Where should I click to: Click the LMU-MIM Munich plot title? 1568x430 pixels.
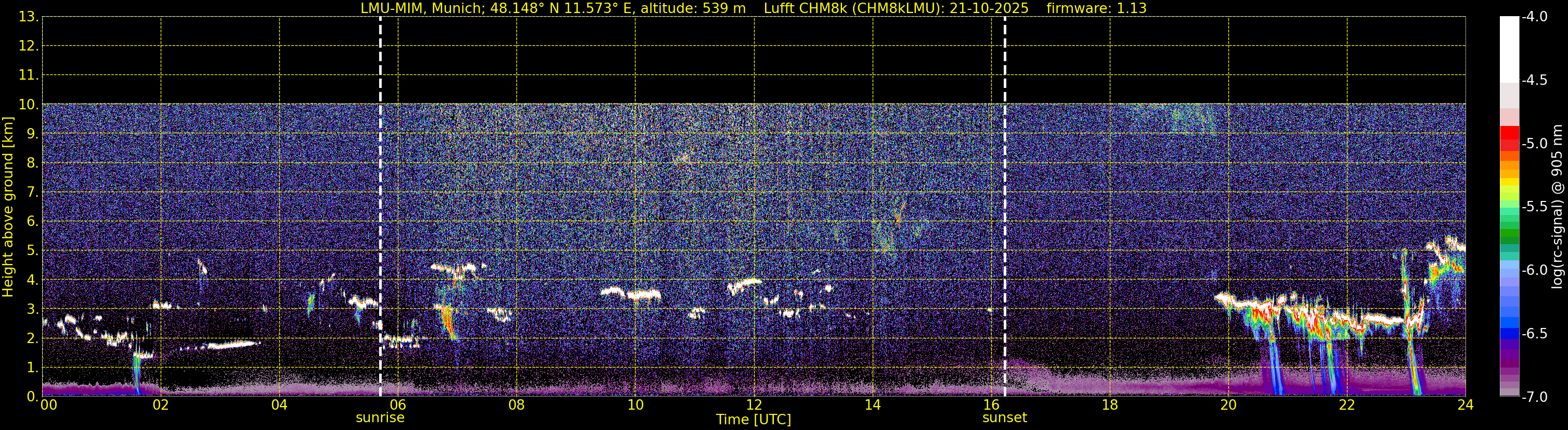tap(553, 8)
